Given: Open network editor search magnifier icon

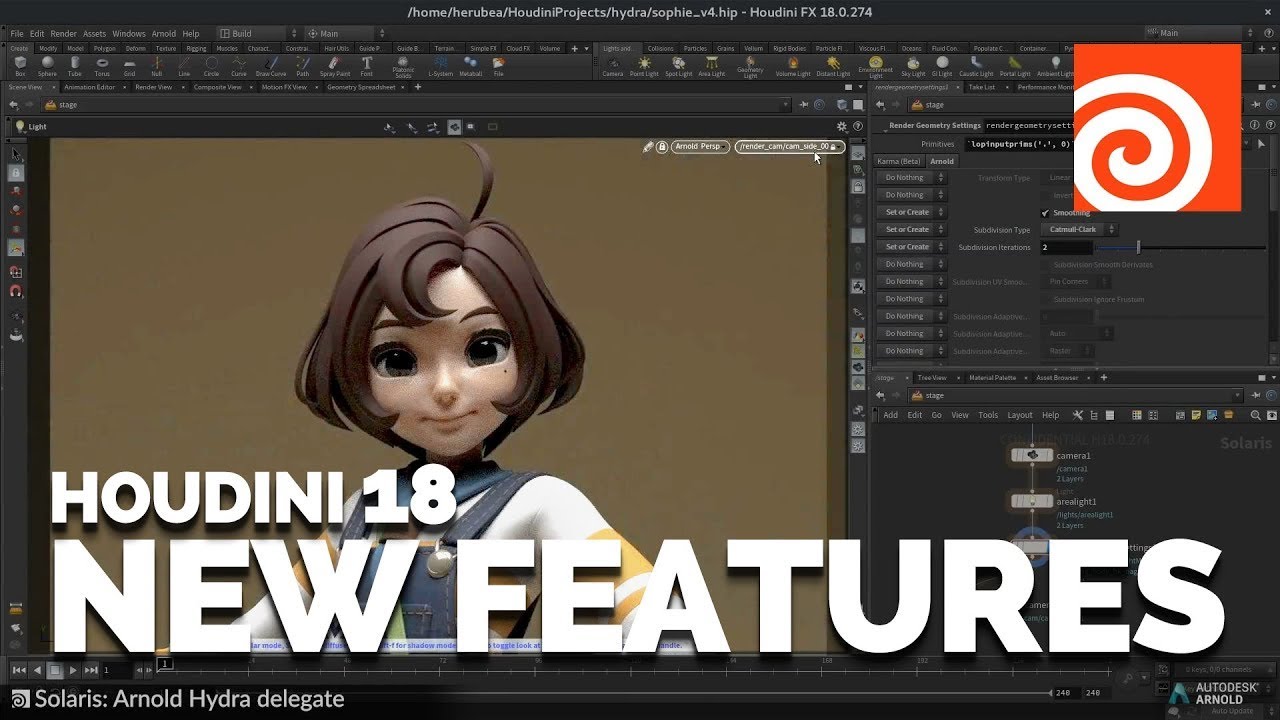Looking at the screenshot, I should coord(1256,415).
